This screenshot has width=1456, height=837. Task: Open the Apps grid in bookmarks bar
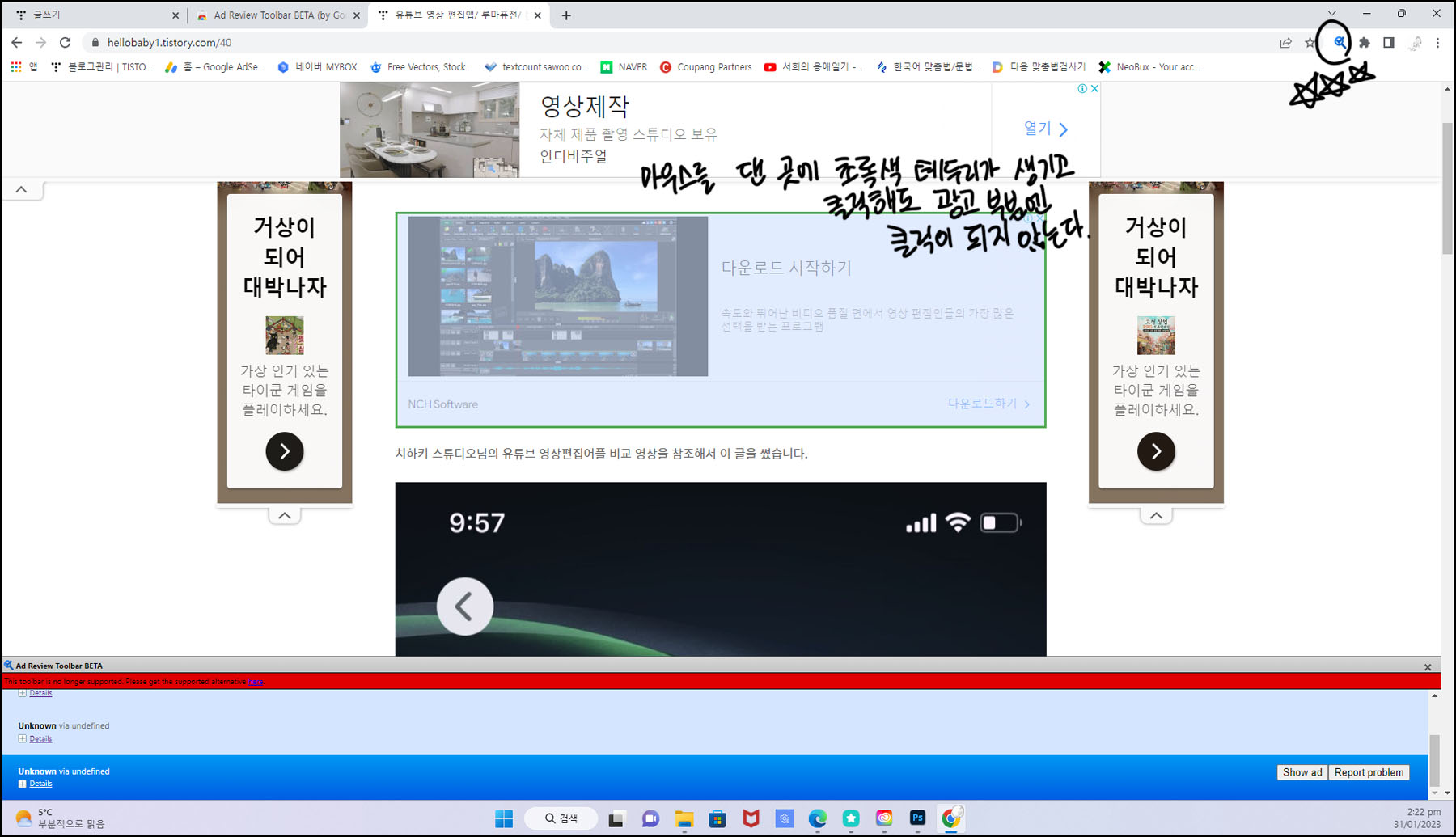coord(16,67)
